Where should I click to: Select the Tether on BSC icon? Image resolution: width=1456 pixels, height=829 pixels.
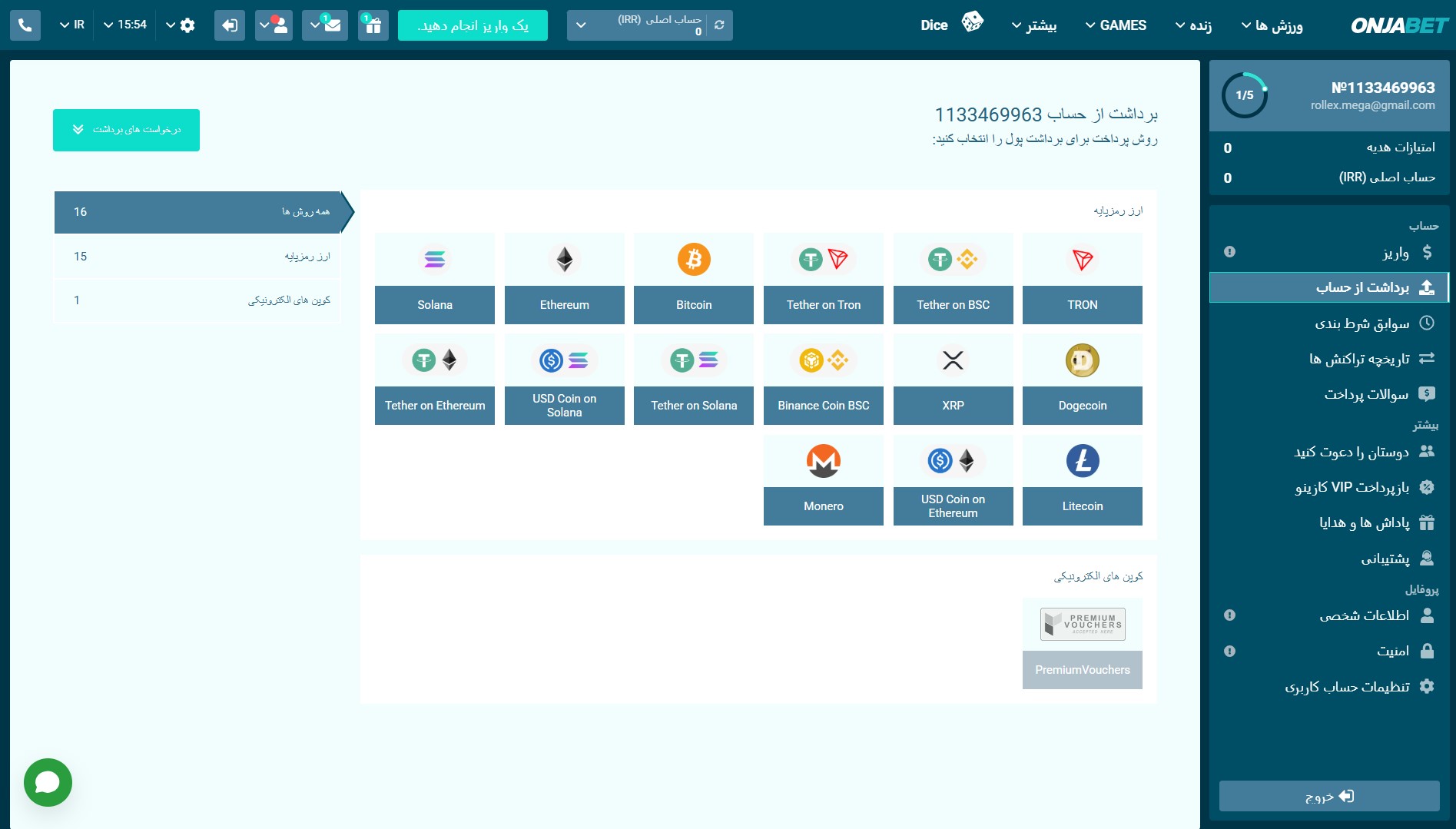[x=953, y=260]
